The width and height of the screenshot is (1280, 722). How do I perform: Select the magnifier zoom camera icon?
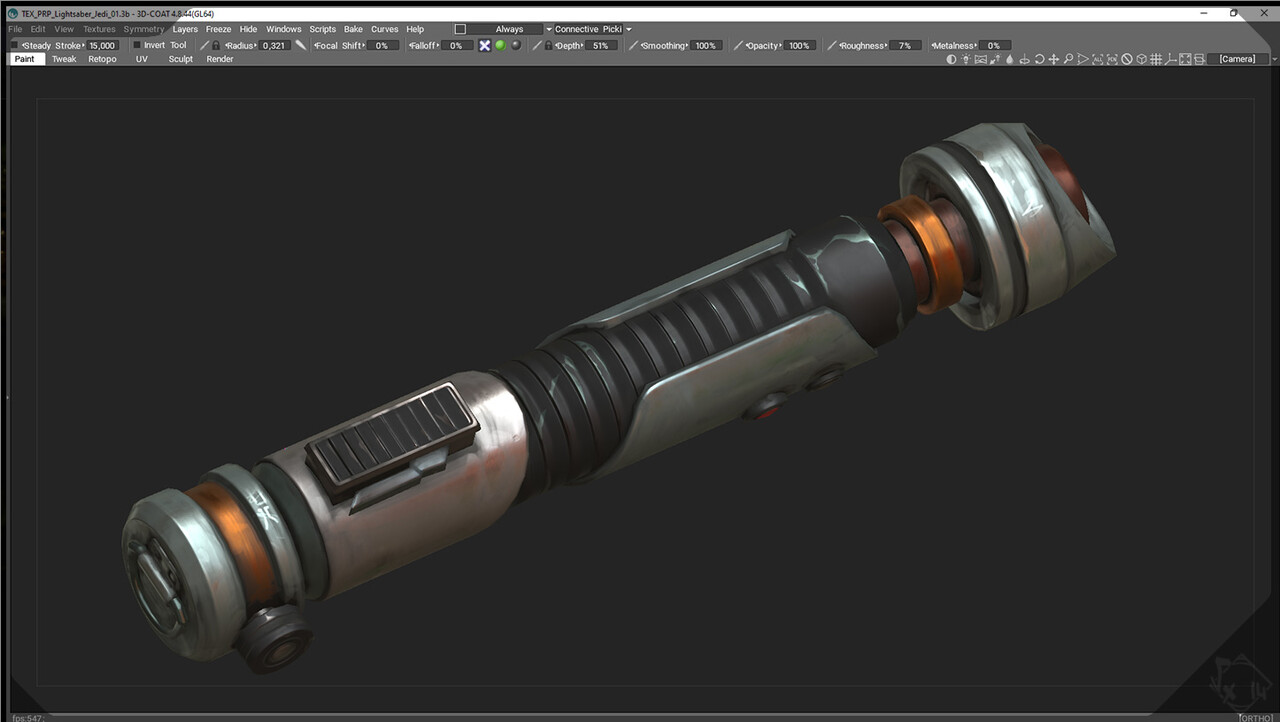point(1068,59)
